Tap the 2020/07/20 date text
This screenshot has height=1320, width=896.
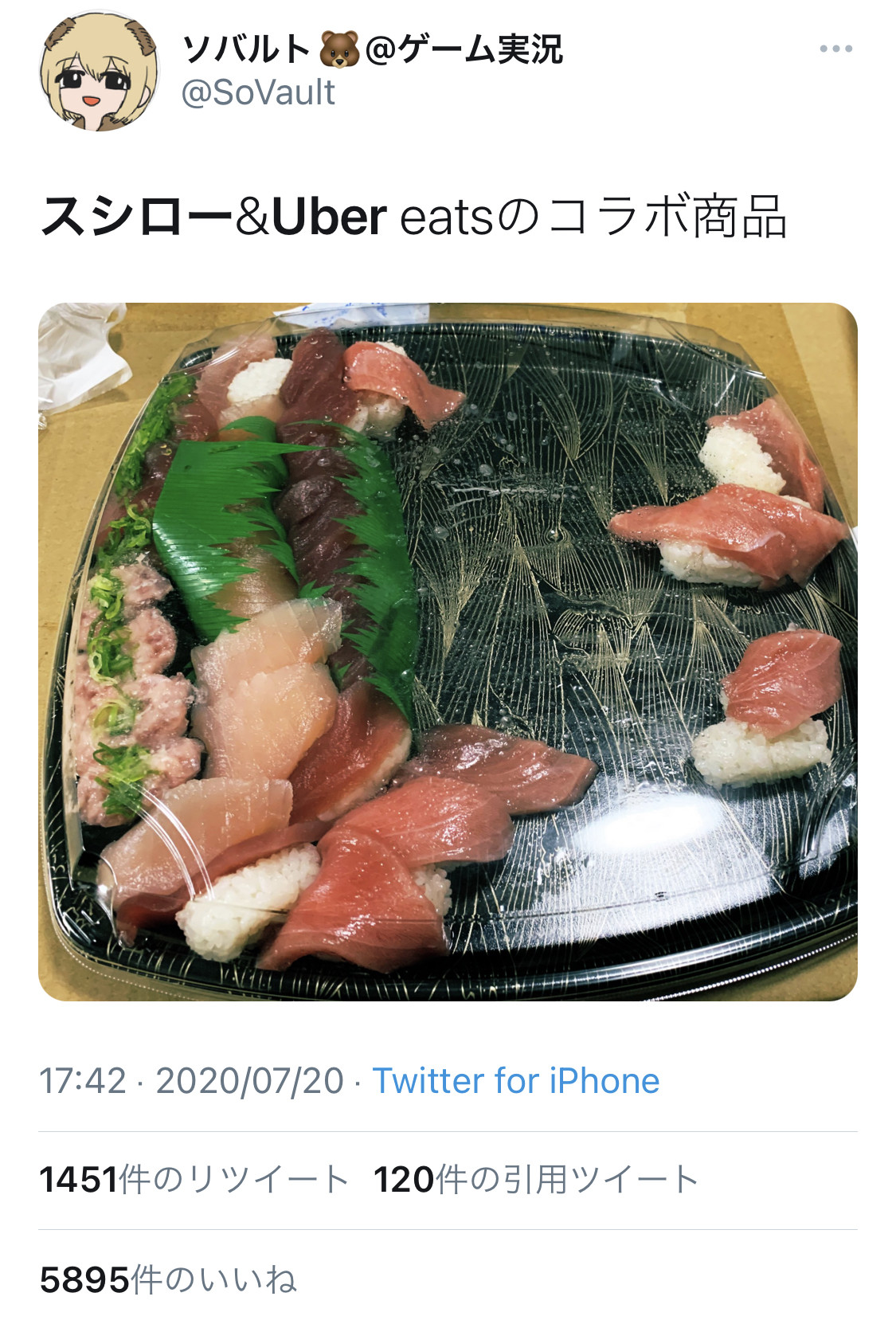pyautogui.click(x=249, y=1081)
